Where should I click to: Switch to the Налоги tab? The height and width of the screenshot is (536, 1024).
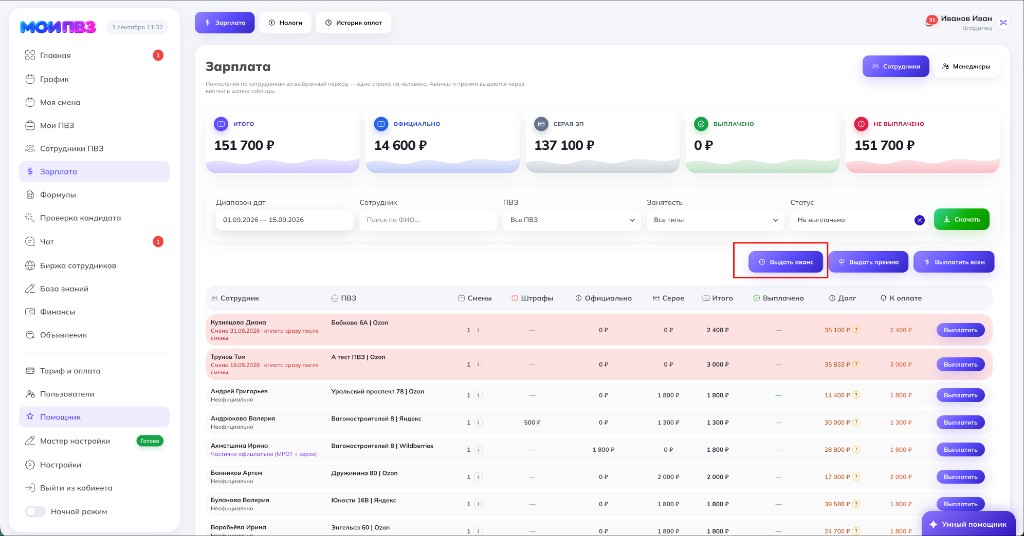(285, 23)
